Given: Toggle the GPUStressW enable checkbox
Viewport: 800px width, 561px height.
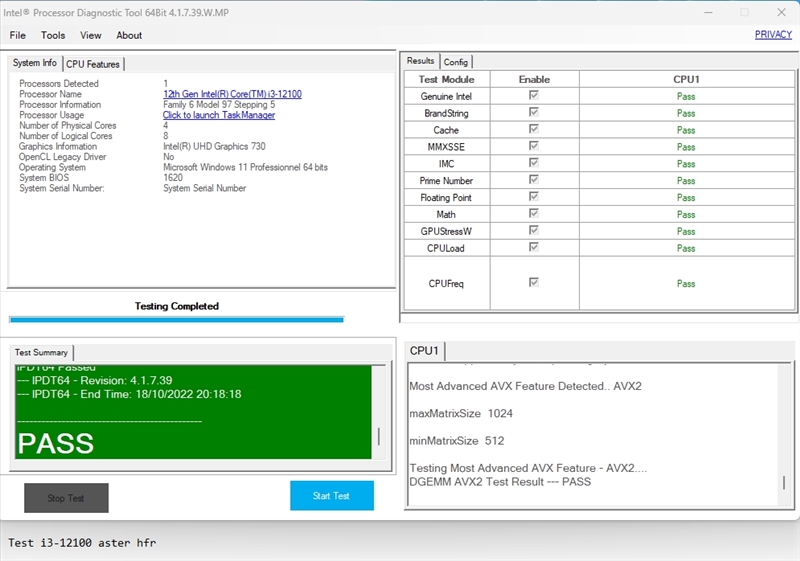Looking at the screenshot, I should pyautogui.click(x=534, y=231).
